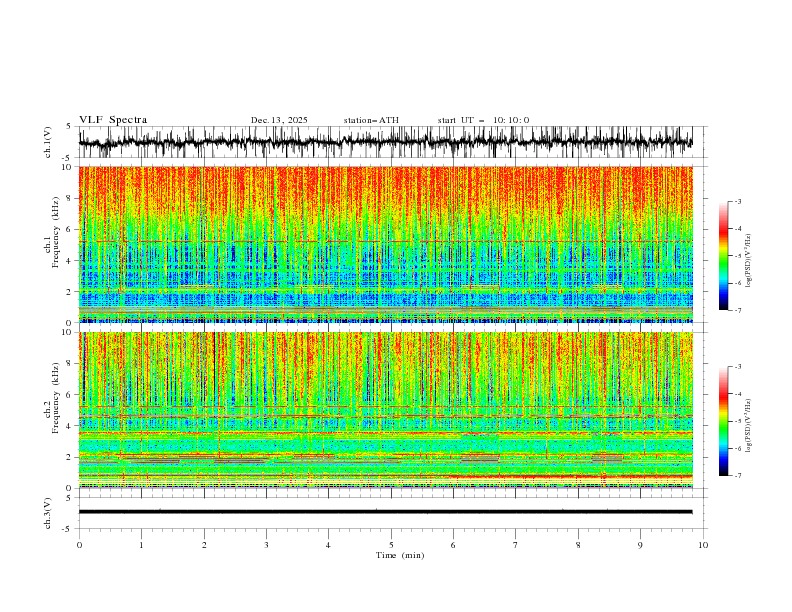The height and width of the screenshot is (612, 792).
Task: Click the ch.3 black waveform strip
Action: coord(385,512)
